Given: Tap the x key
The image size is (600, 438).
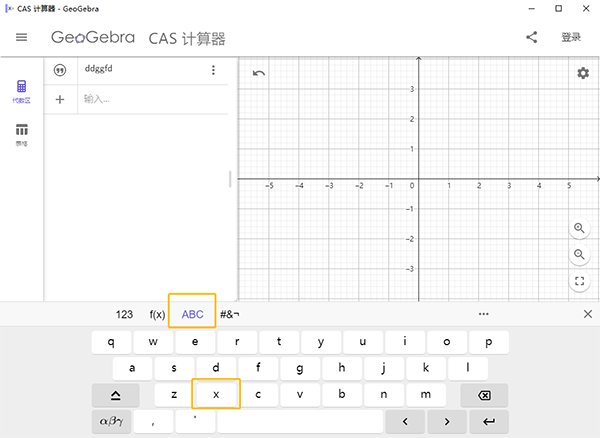Looking at the screenshot, I should 216,394.
